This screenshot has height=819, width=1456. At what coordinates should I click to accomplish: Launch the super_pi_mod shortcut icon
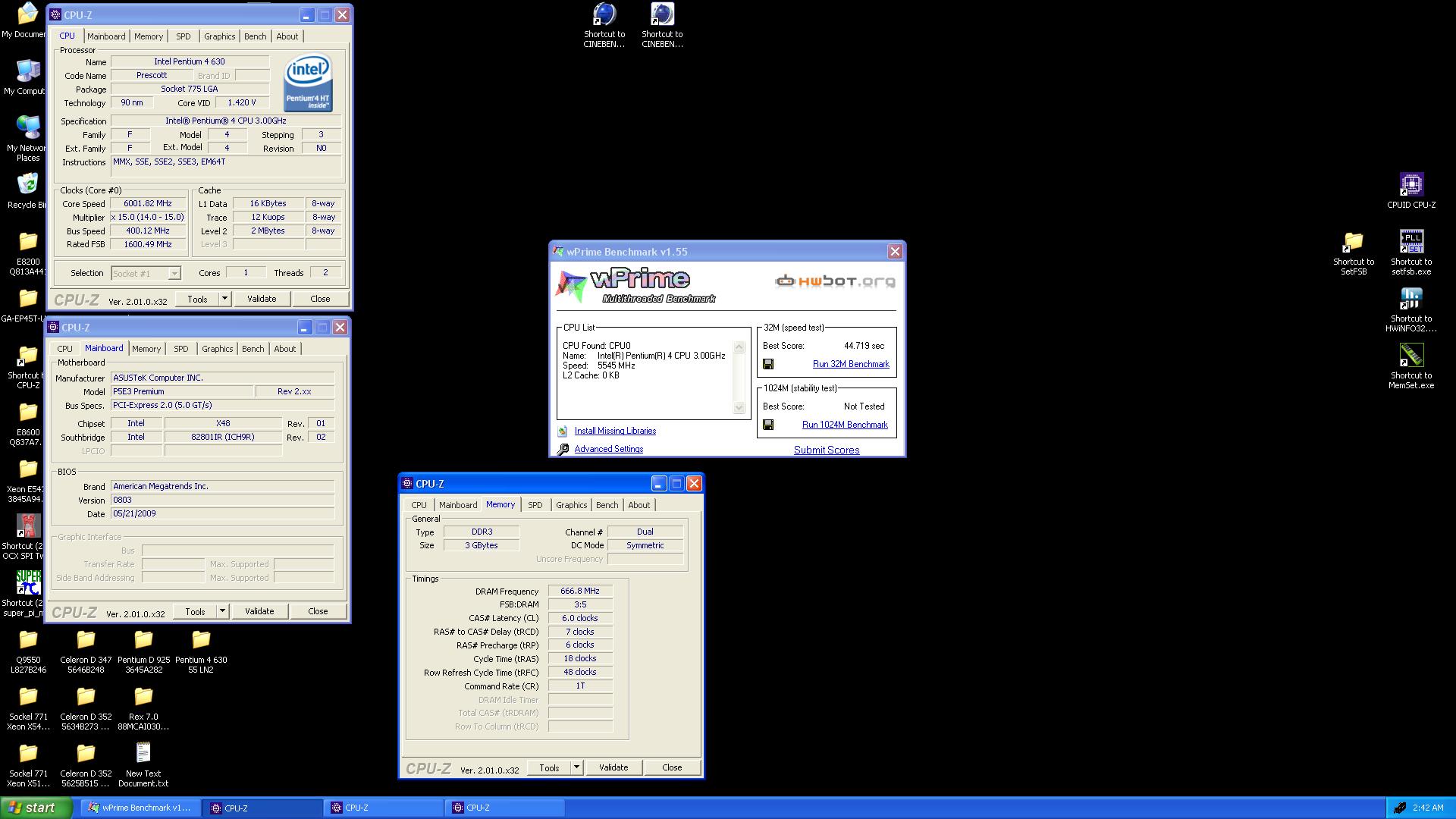[28, 583]
